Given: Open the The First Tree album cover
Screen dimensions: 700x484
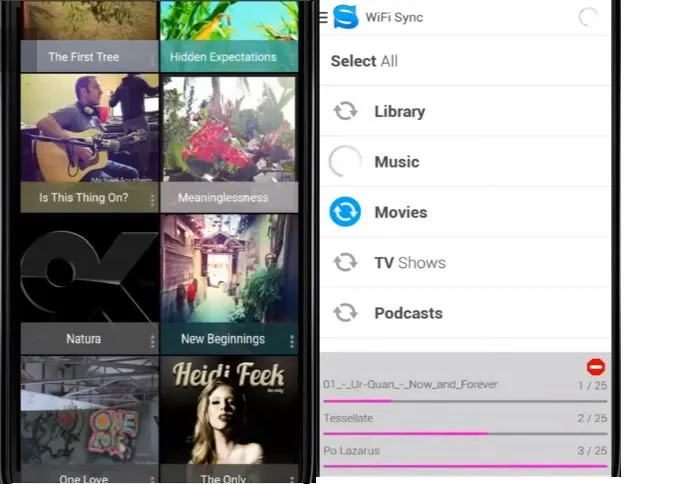Looking at the screenshot, I should click(x=89, y=20).
